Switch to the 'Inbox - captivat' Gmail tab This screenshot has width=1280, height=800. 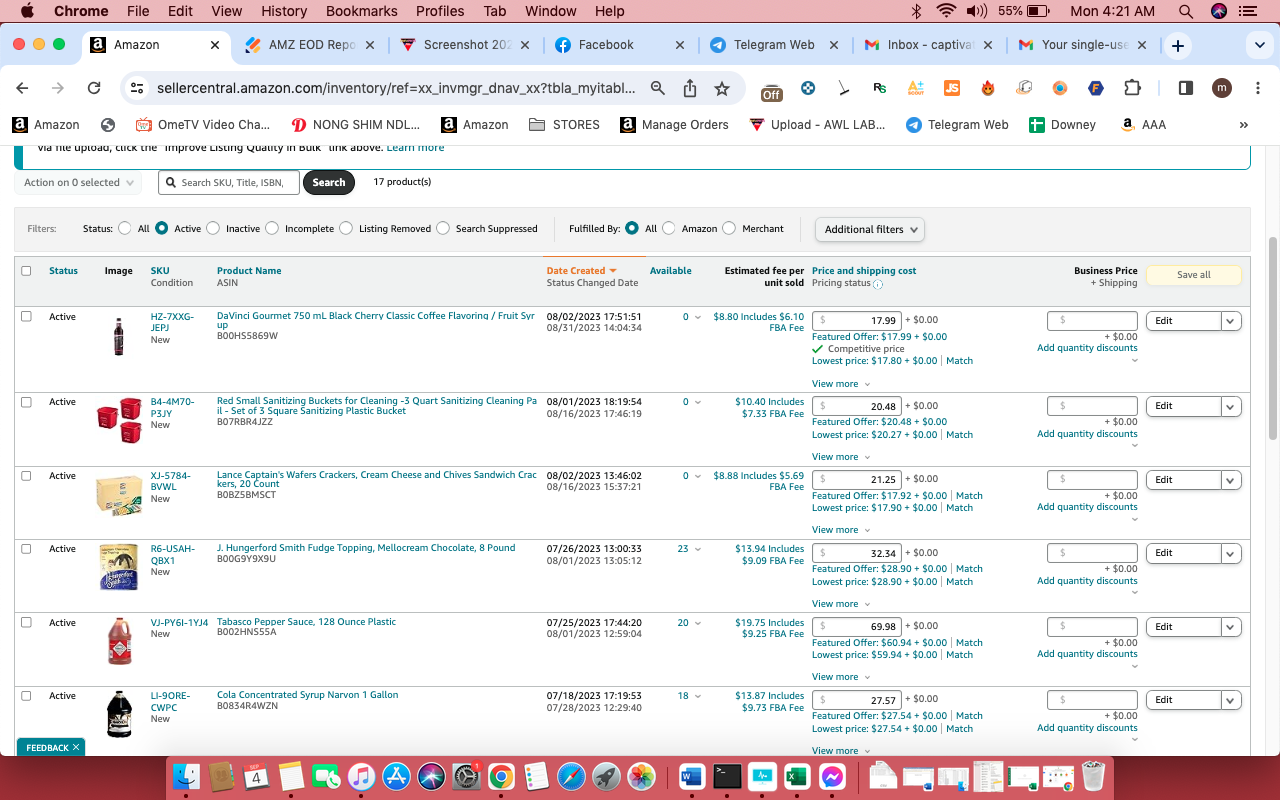click(x=930, y=45)
